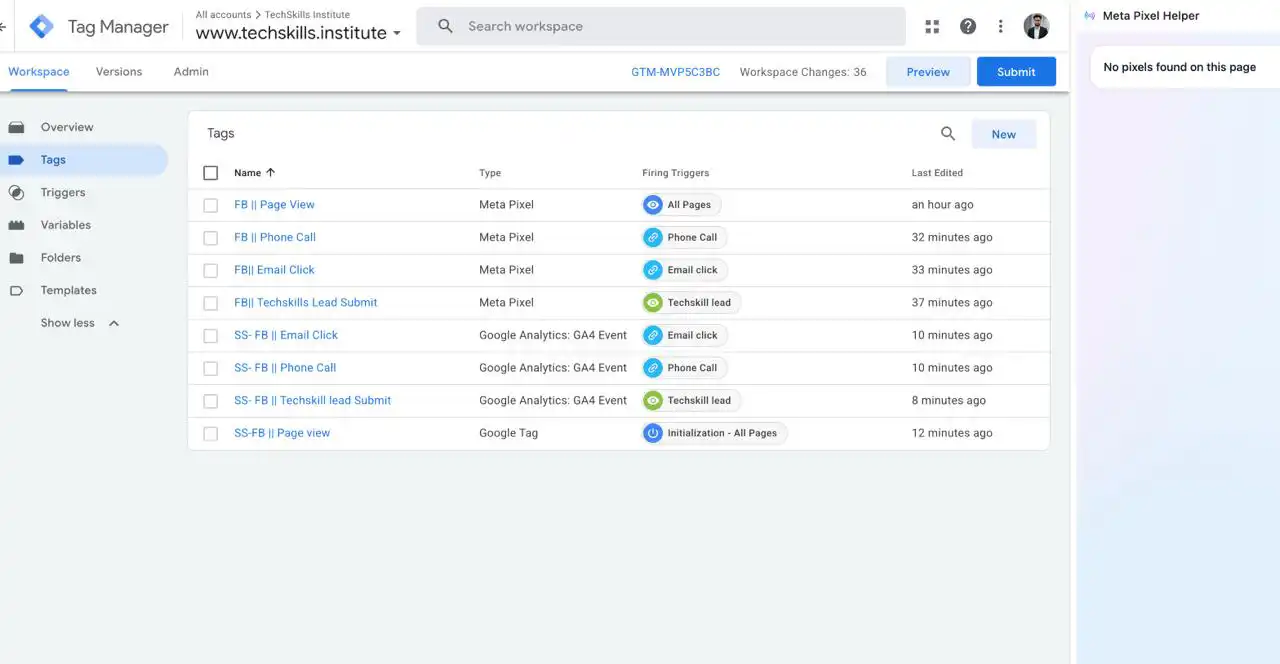Image resolution: width=1280 pixels, height=664 pixels.
Task: Click the New tag button
Action: click(1004, 134)
